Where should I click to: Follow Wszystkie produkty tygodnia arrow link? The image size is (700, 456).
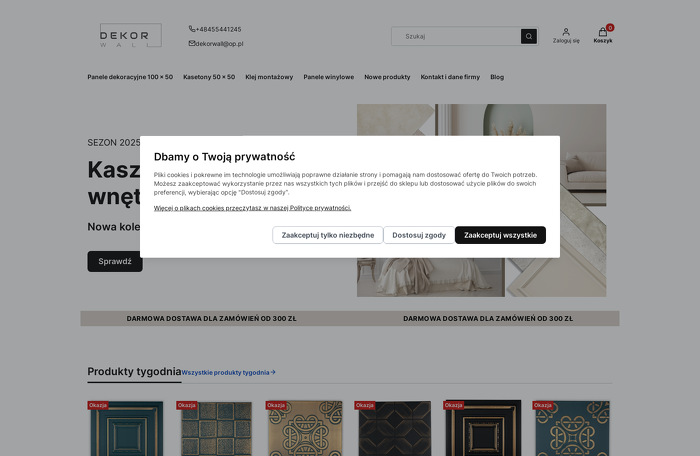click(x=229, y=372)
